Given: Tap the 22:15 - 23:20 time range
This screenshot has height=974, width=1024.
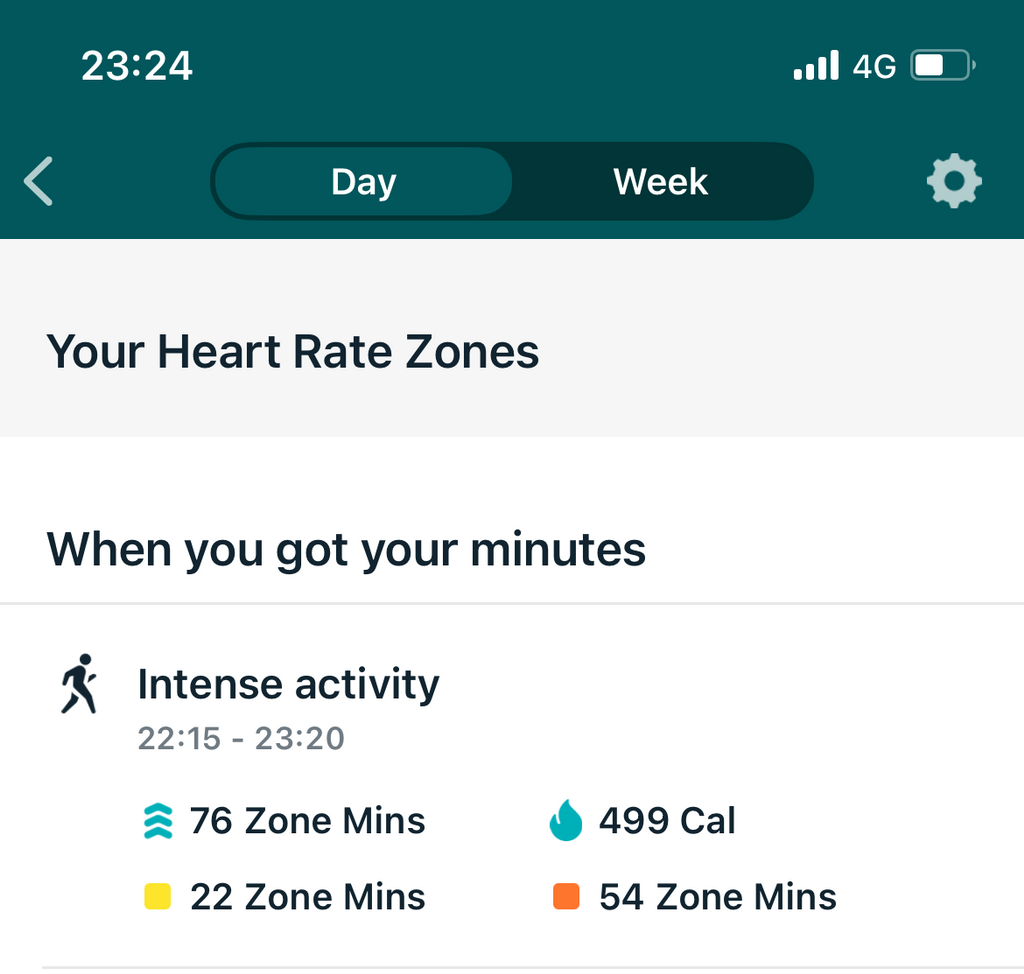Looking at the screenshot, I should (x=241, y=739).
